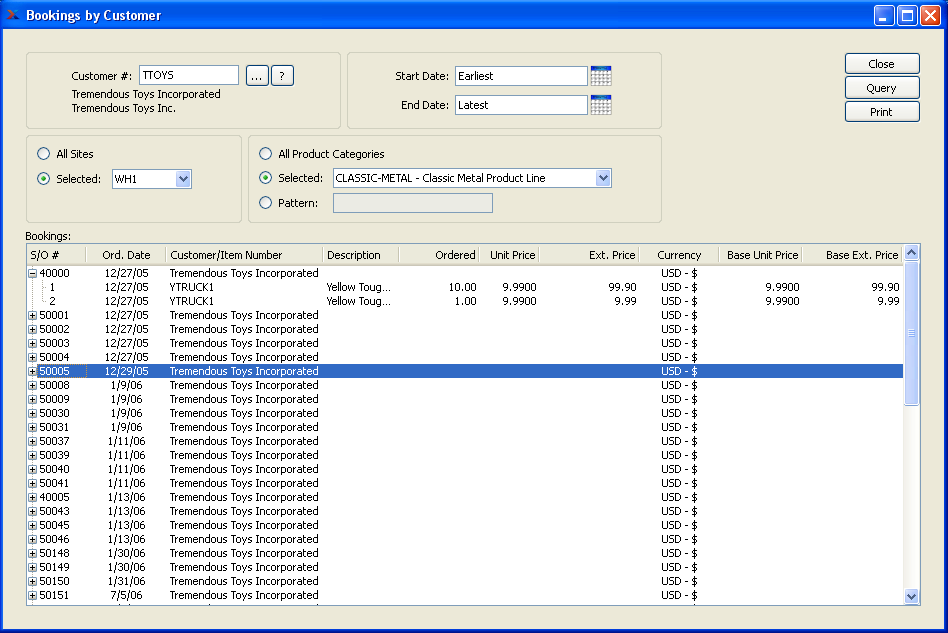Image resolution: width=948 pixels, height=633 pixels.
Task: Open the CLASSIC-METAL product category dropdown
Action: [602, 178]
